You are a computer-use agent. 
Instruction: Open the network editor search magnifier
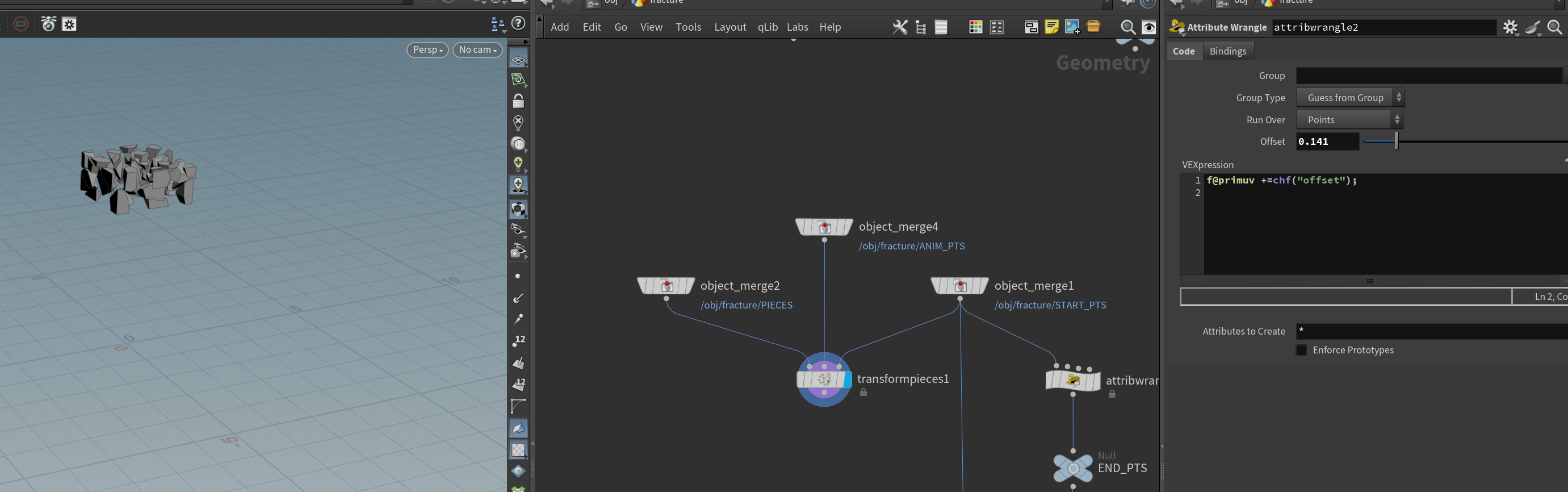1127,27
